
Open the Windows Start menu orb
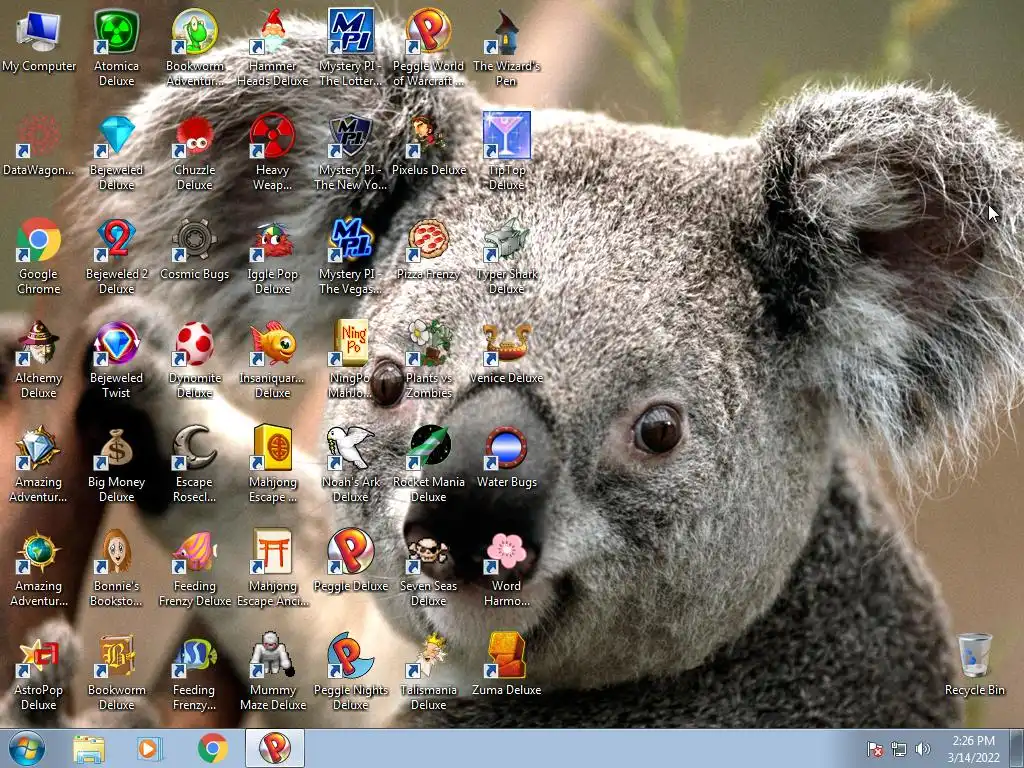click(27, 748)
